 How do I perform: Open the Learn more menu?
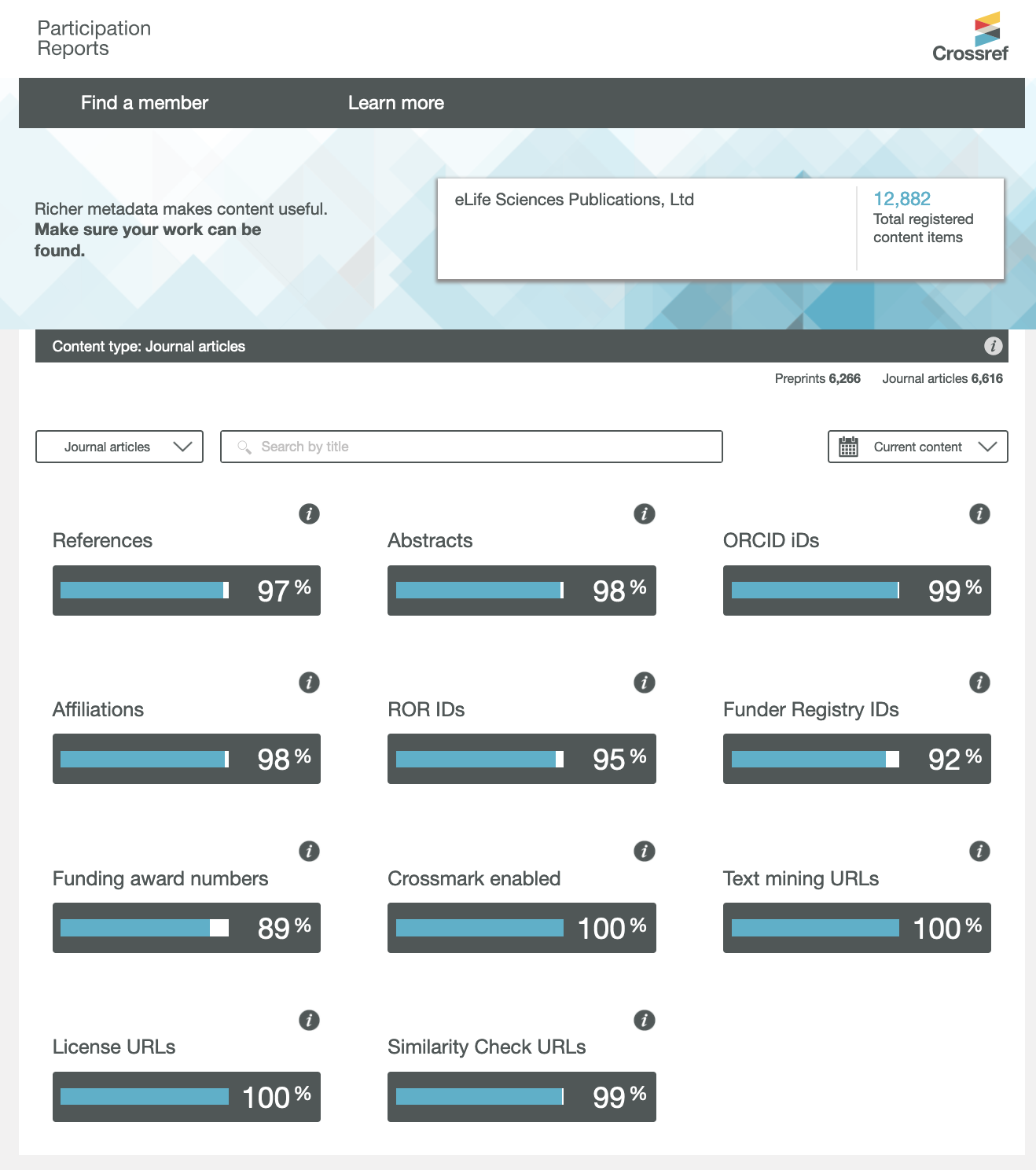click(x=396, y=103)
